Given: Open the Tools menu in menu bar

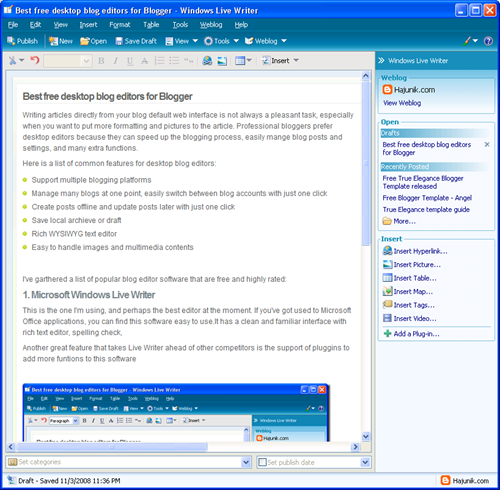Looking at the screenshot, I should (180, 25).
